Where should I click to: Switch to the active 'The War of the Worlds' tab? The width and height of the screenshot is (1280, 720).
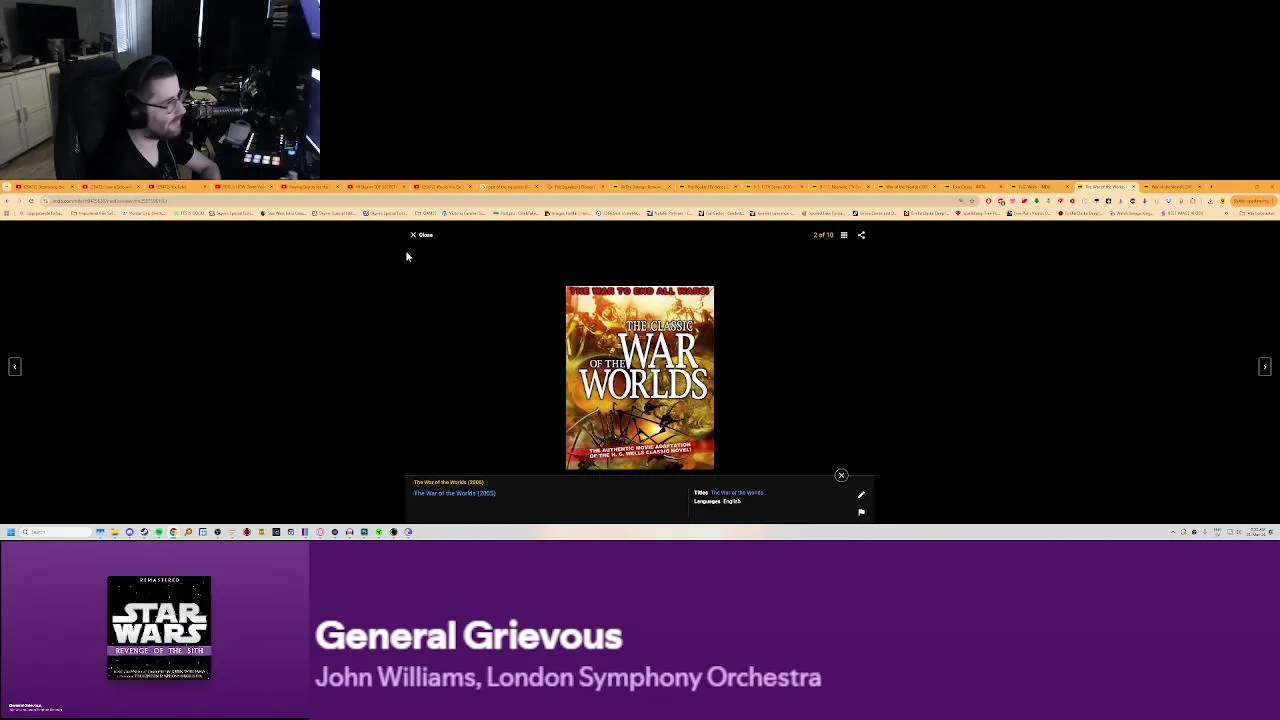[x=1106, y=187]
